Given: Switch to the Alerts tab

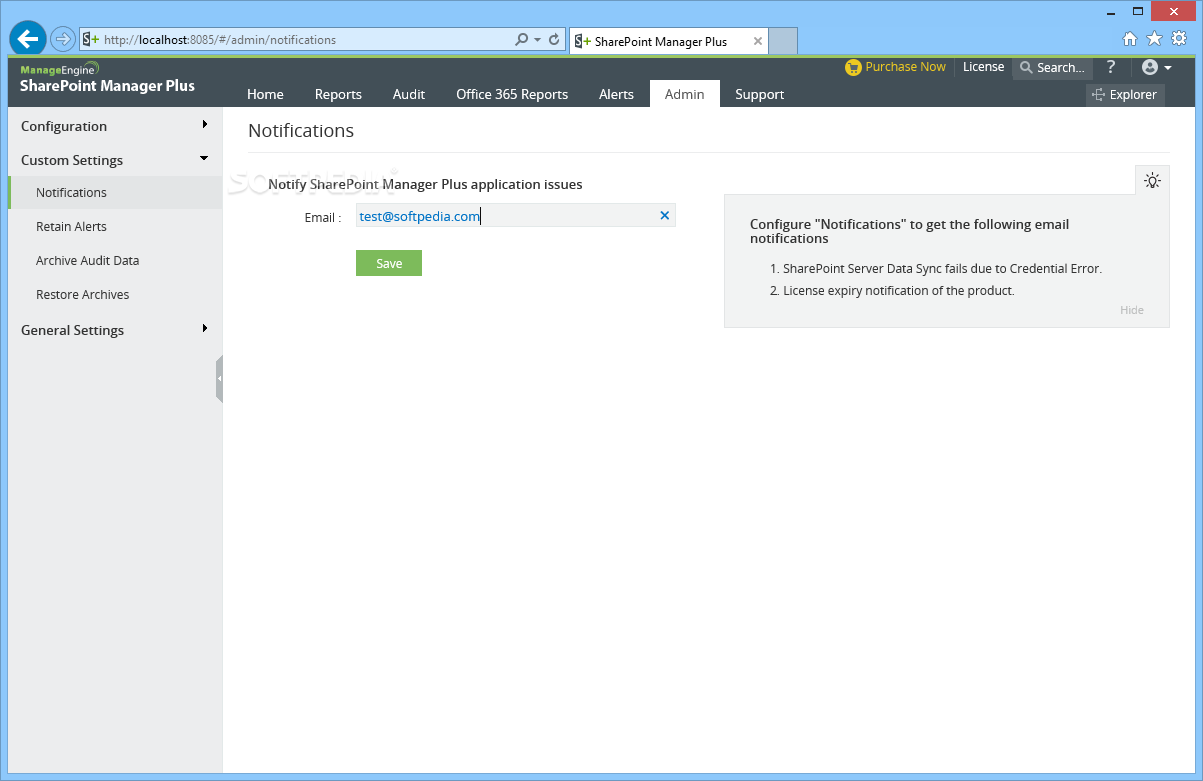Looking at the screenshot, I should click(616, 94).
